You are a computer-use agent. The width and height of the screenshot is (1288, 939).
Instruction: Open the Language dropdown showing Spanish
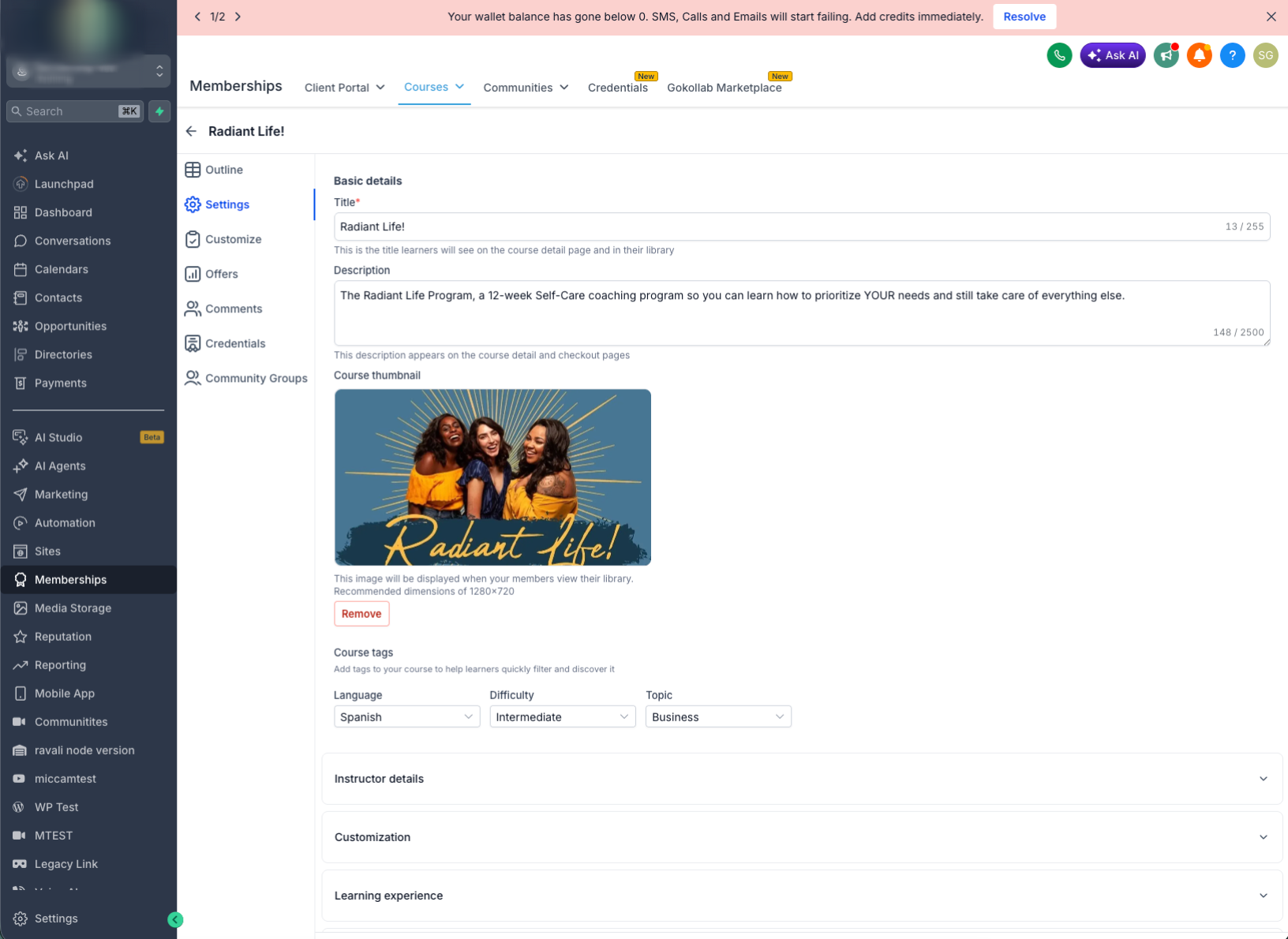406,716
